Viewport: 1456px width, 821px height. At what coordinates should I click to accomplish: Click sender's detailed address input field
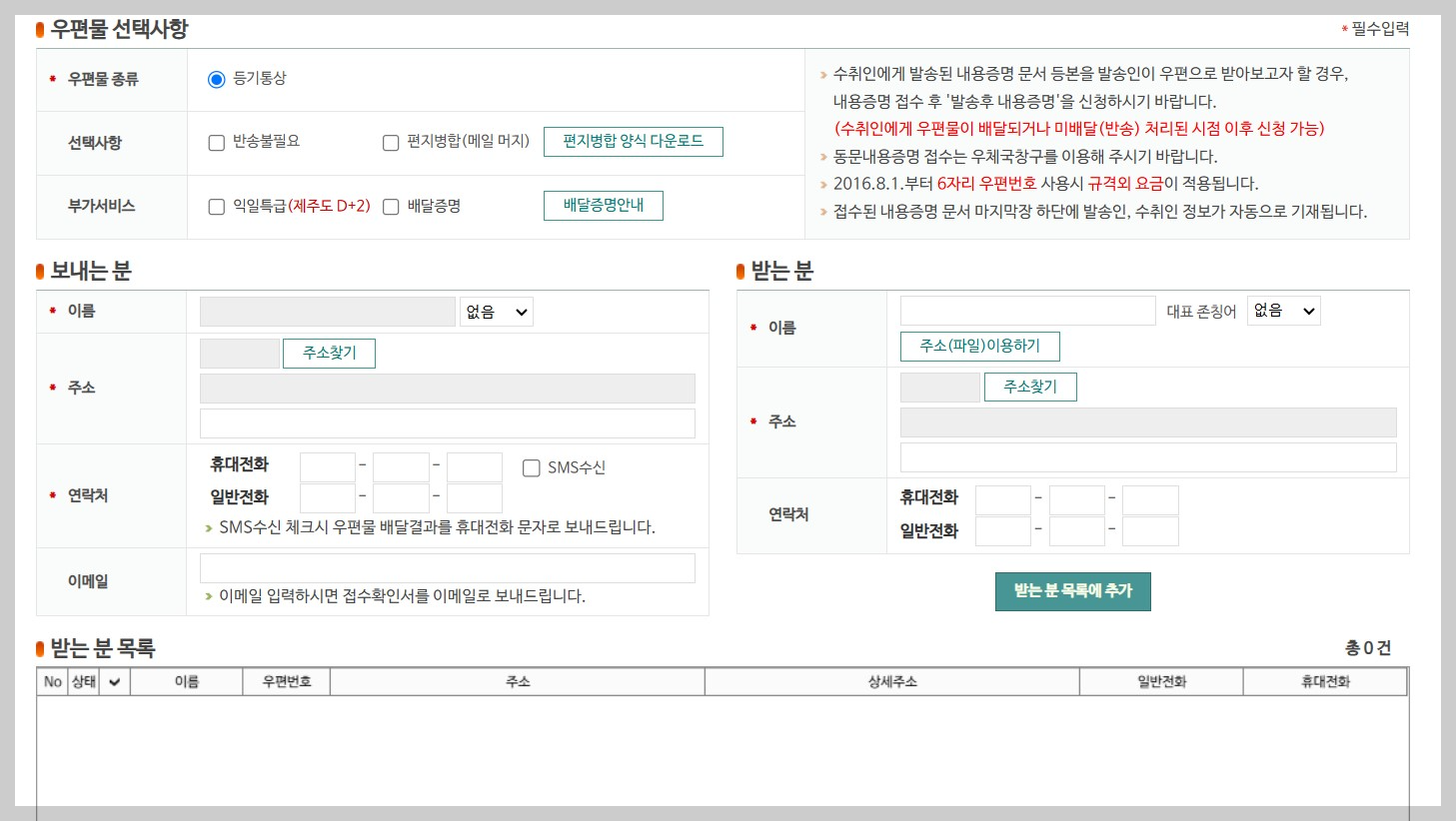448,422
